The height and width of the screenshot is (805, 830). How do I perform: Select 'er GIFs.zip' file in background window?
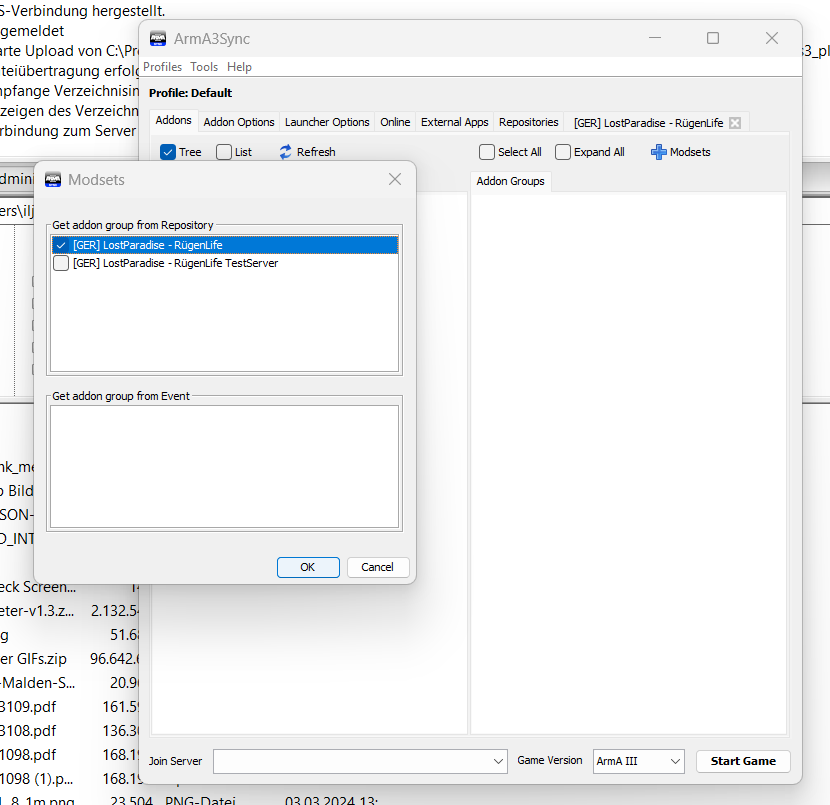pos(34,659)
